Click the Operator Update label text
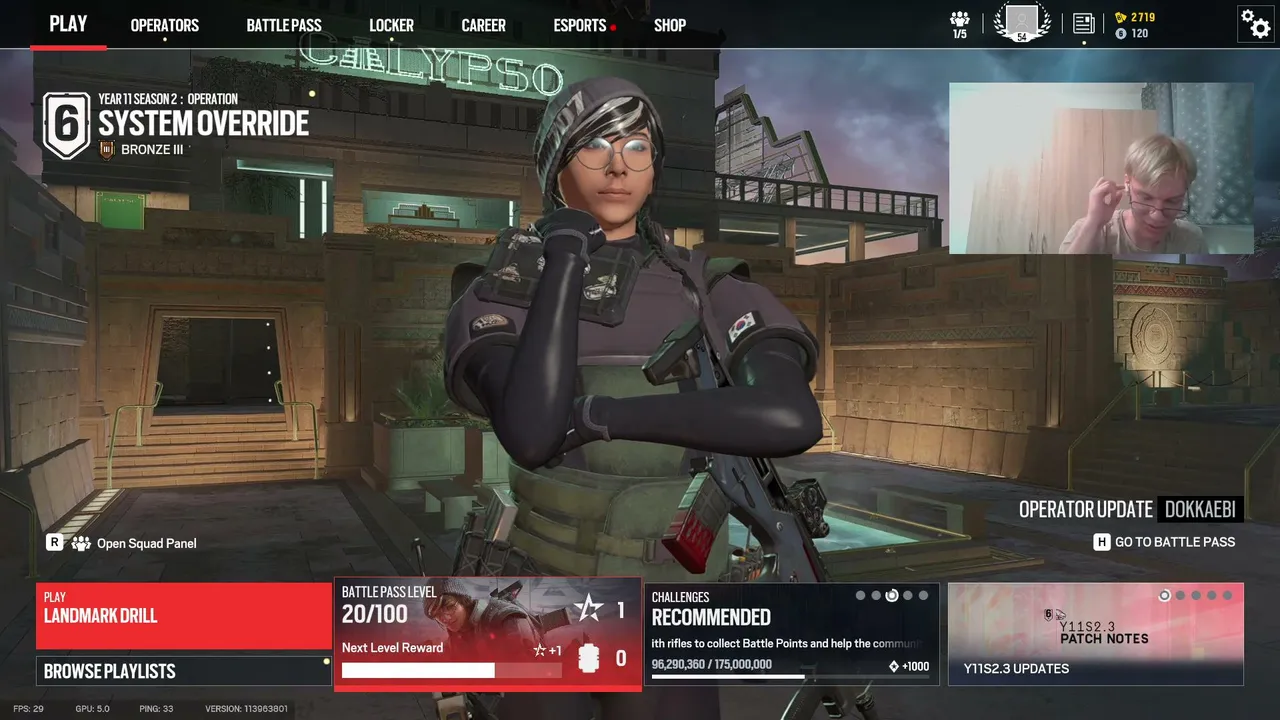 pyautogui.click(x=1086, y=509)
